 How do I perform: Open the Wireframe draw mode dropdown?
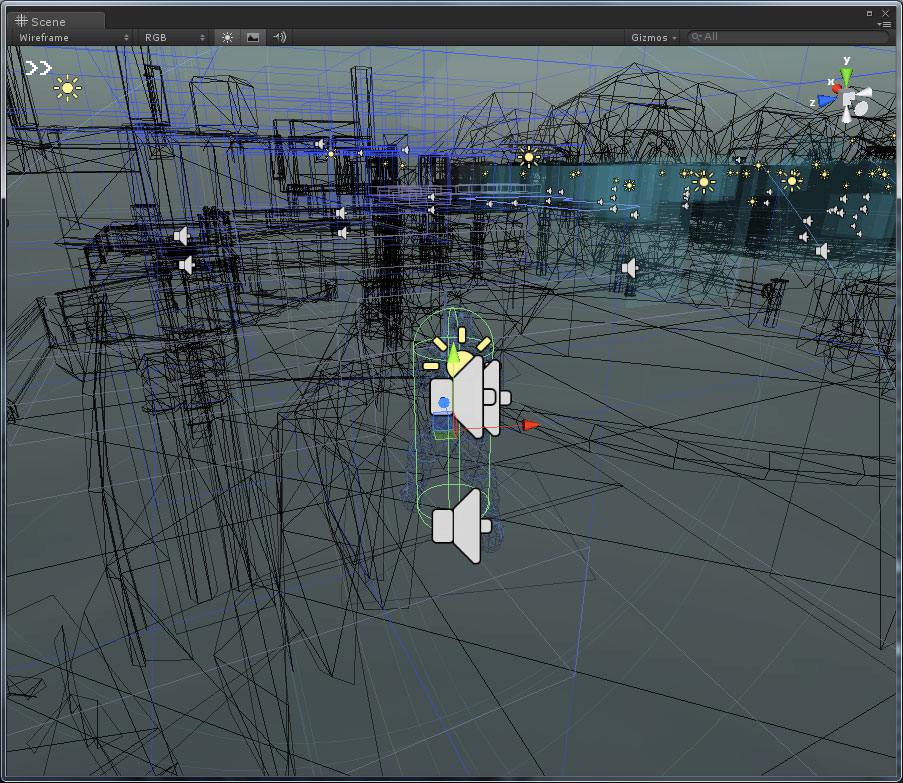[x=73, y=37]
